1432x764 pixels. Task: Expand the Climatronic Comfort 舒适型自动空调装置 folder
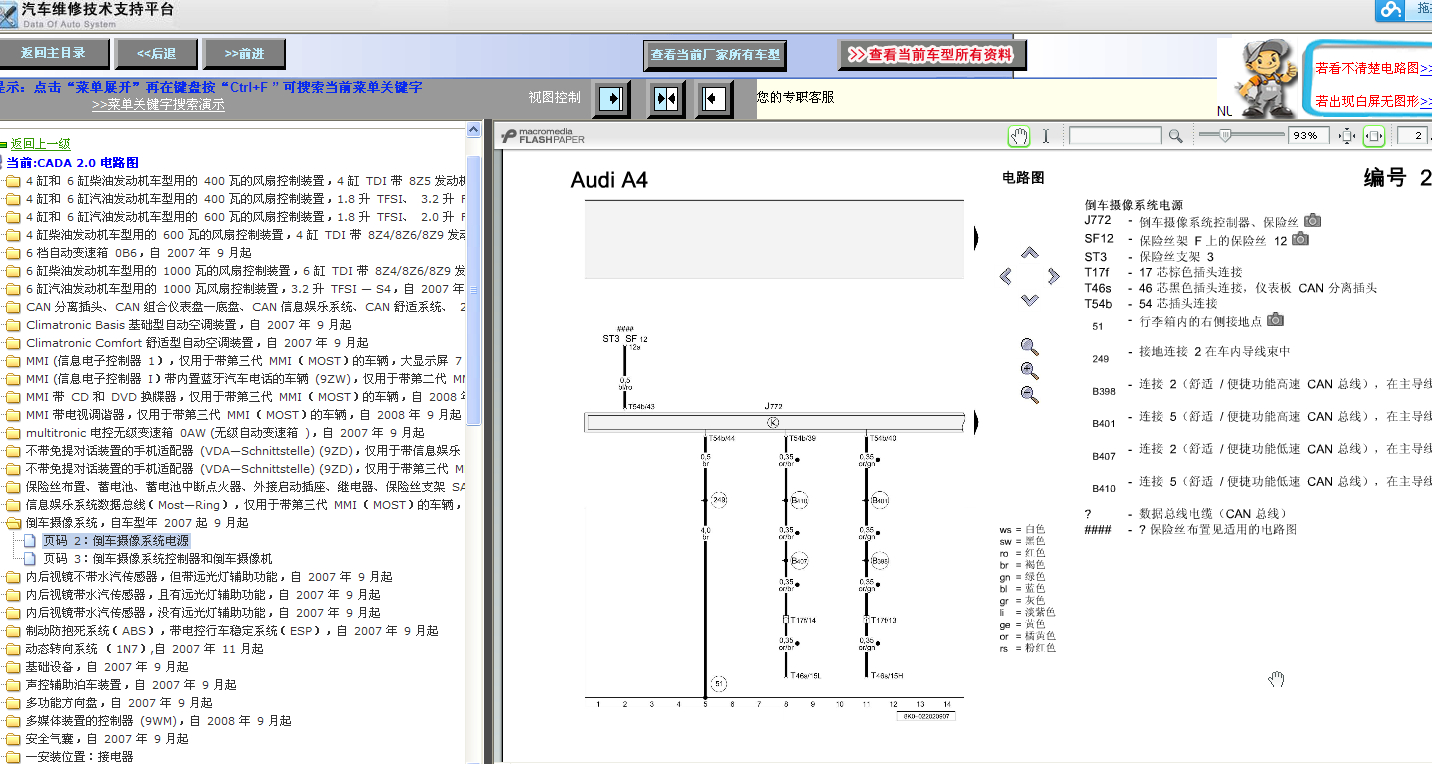[x=13, y=343]
